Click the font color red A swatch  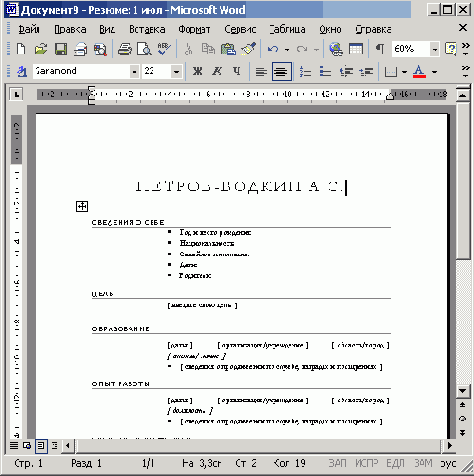419,71
